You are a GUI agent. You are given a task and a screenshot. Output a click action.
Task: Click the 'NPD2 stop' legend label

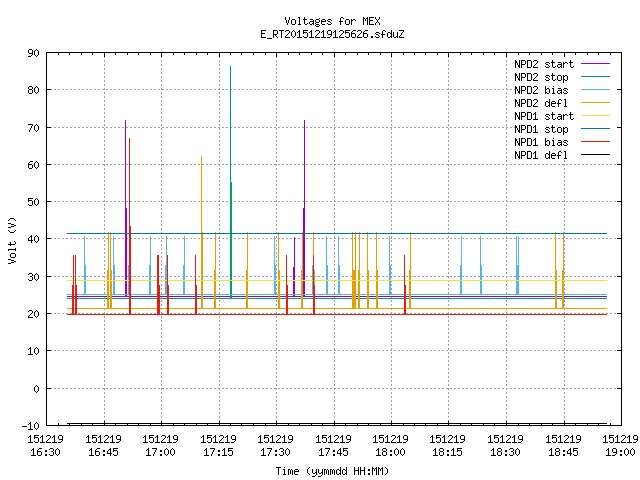[x=541, y=77]
